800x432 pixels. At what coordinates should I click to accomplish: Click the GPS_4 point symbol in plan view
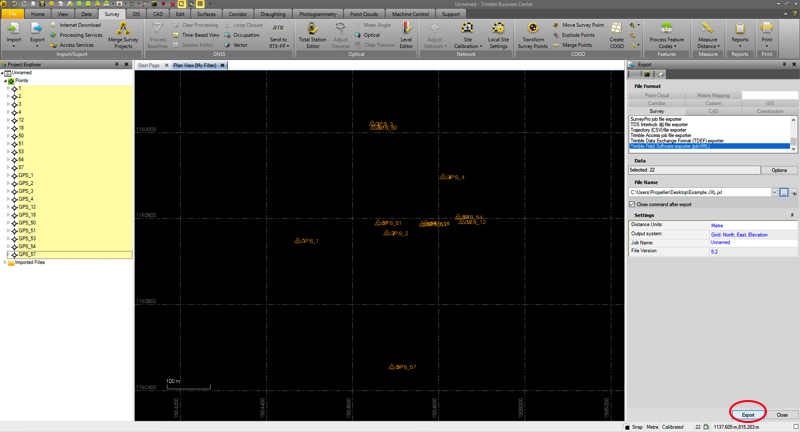tap(443, 177)
